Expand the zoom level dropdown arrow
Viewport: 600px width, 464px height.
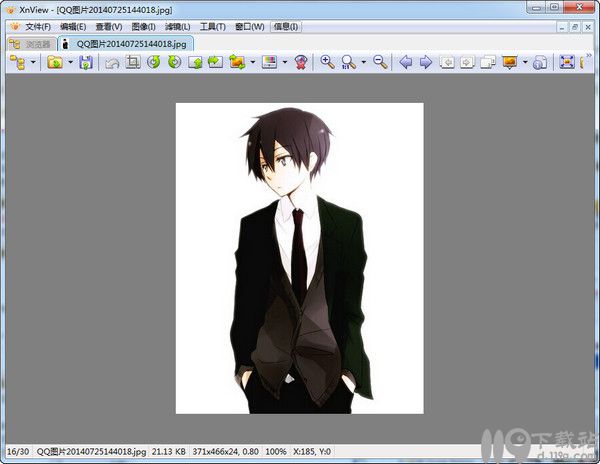[364, 62]
